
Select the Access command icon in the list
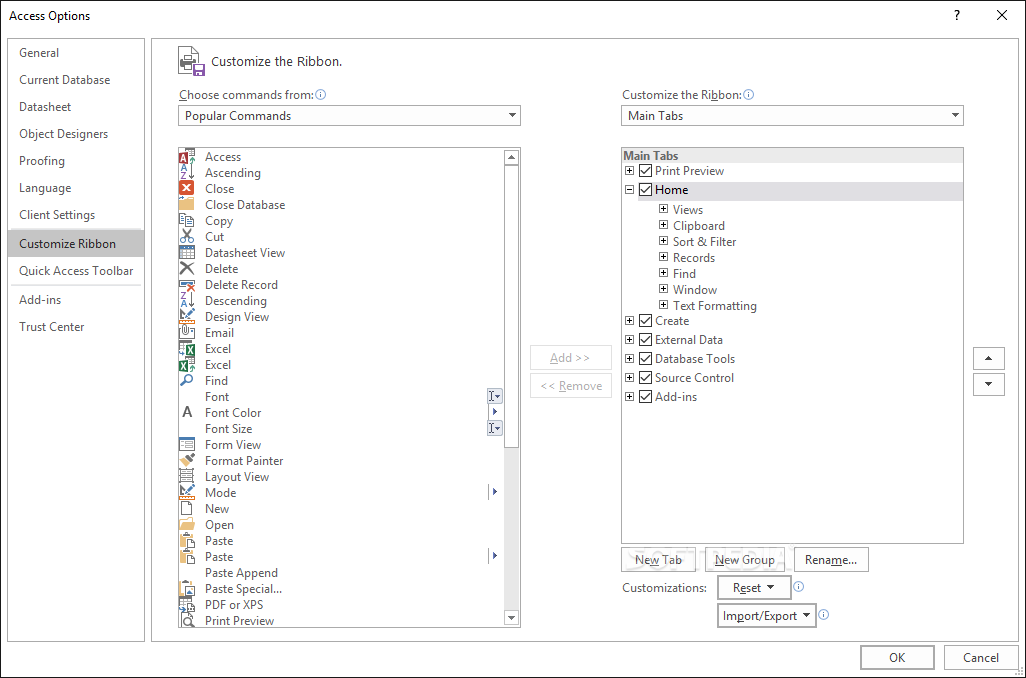pos(187,157)
